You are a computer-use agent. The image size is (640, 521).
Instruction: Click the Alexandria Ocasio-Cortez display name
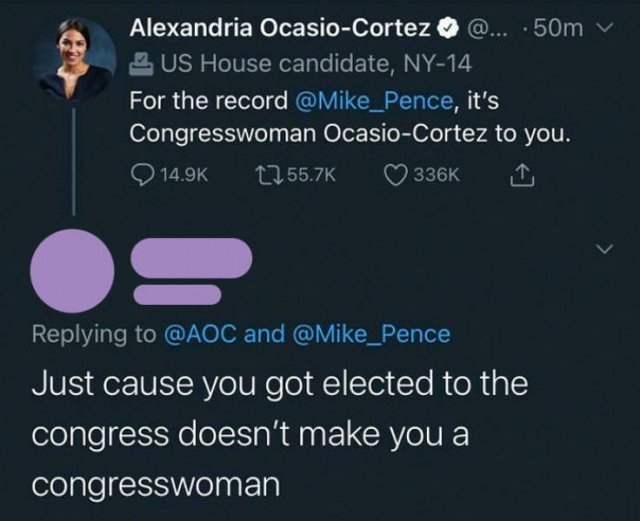point(280,28)
